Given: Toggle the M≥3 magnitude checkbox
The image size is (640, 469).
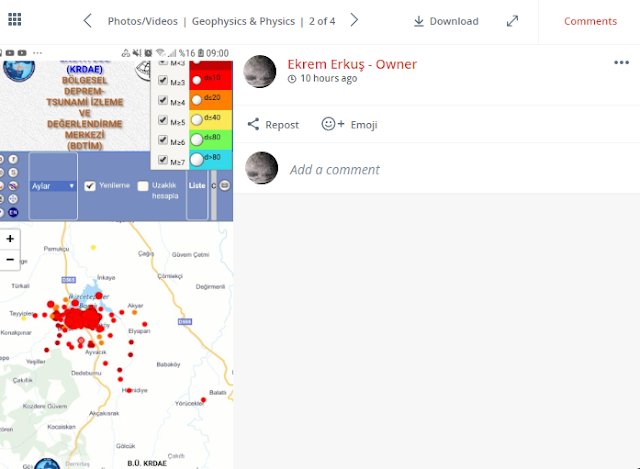Looking at the screenshot, I should click(163, 80).
